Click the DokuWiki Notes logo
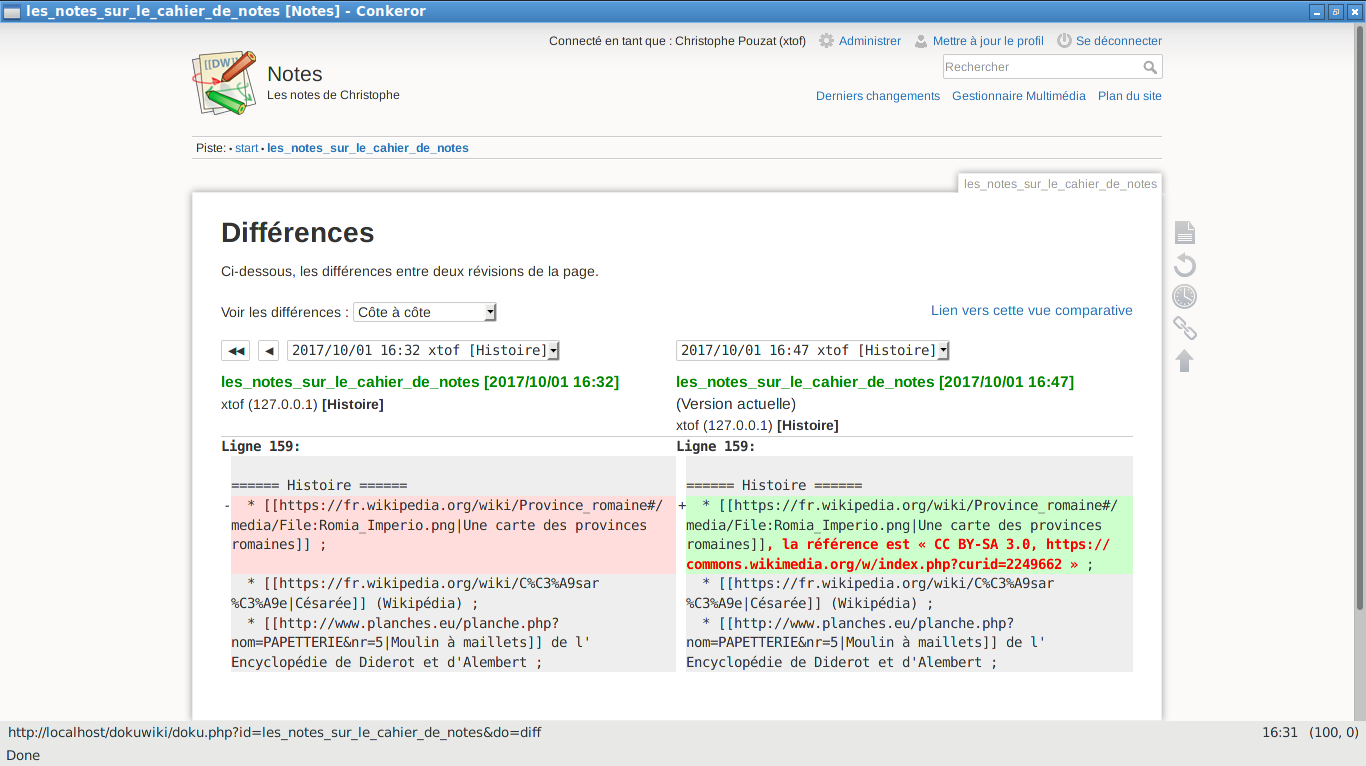 coord(224,83)
